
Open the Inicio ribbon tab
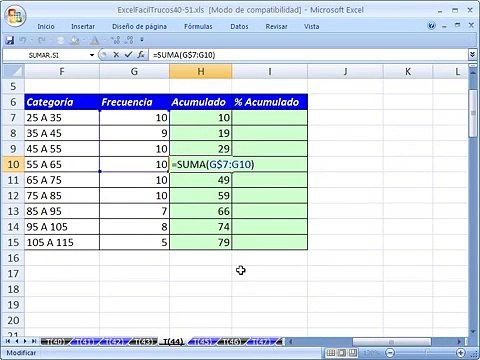[46, 26]
